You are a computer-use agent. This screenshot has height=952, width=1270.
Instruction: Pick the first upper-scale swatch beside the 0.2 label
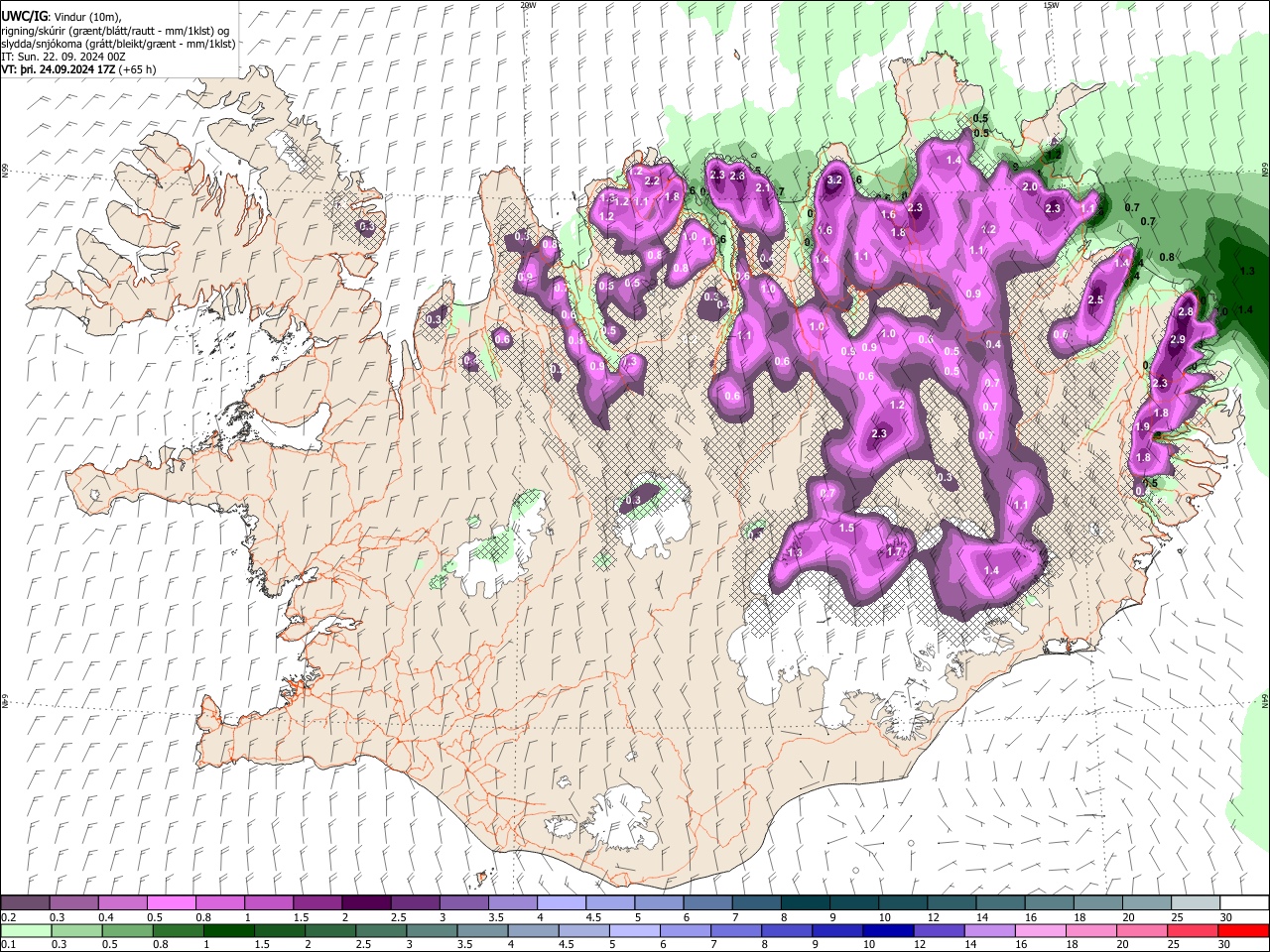tap(25, 903)
